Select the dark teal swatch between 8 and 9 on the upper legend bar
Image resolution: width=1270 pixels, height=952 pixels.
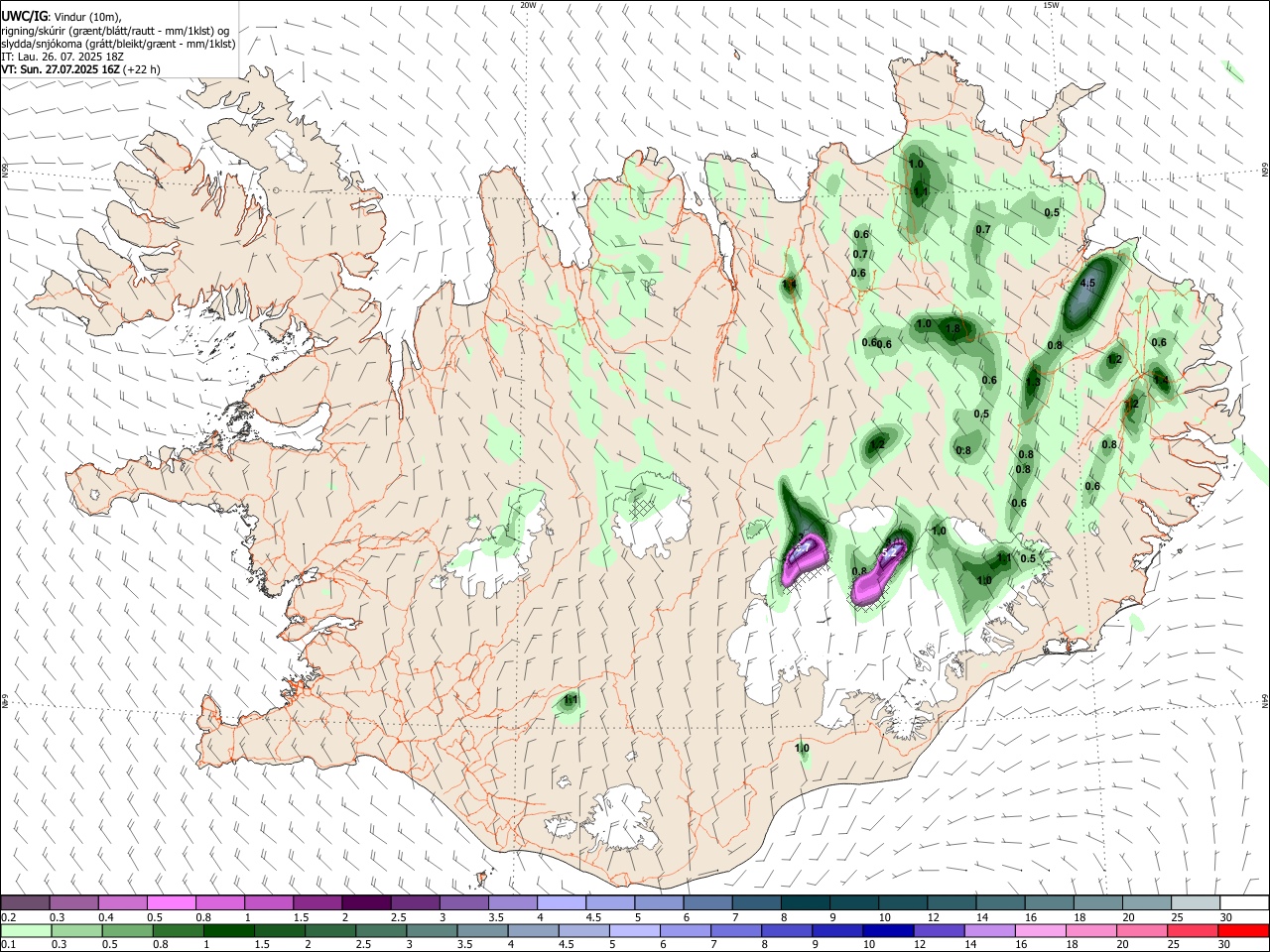click(x=806, y=902)
